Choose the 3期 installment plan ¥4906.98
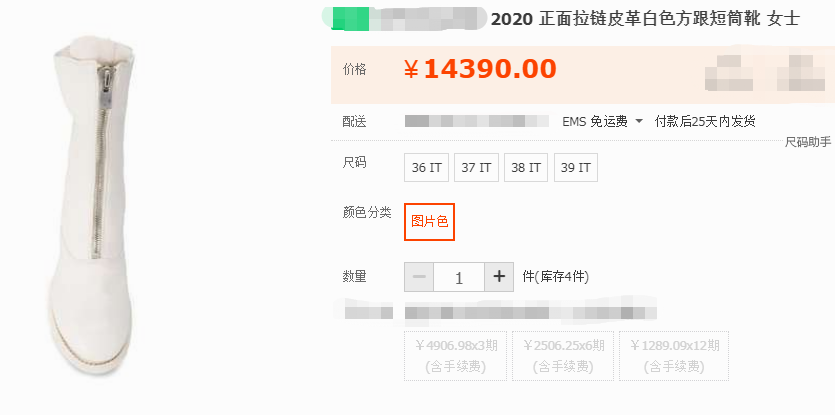 (455, 356)
